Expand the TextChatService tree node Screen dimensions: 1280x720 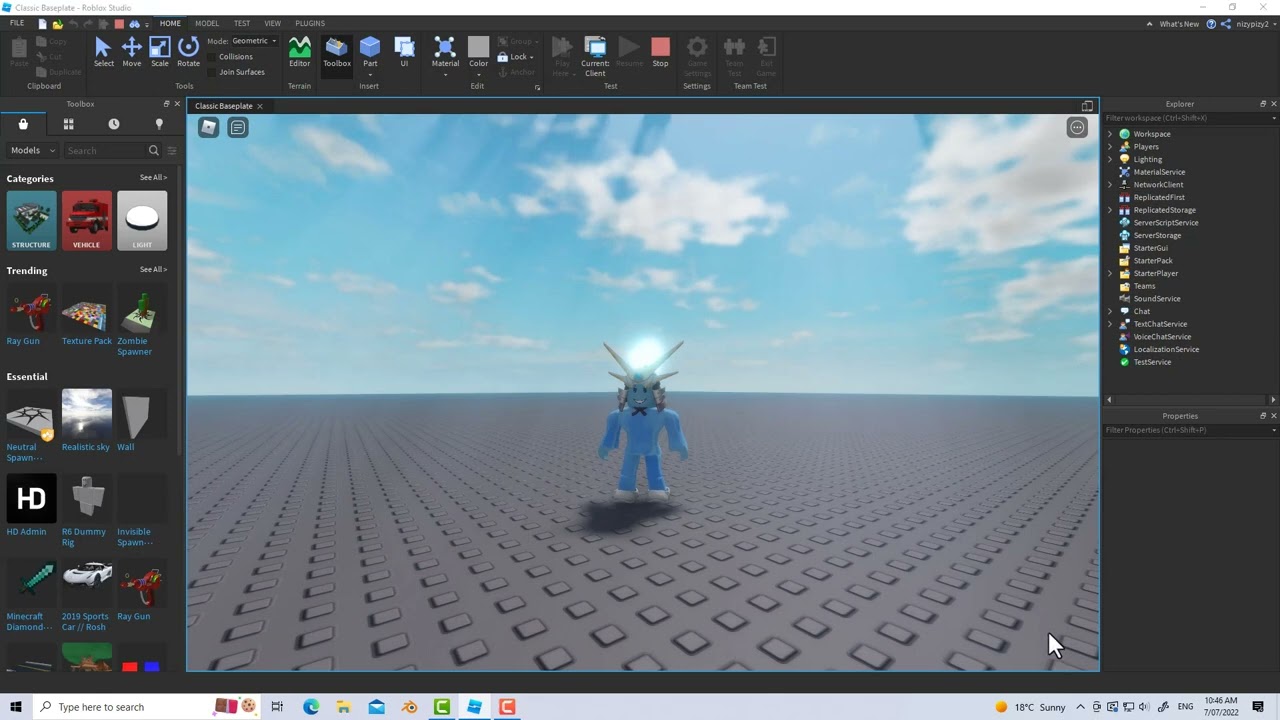pyautogui.click(x=1110, y=324)
